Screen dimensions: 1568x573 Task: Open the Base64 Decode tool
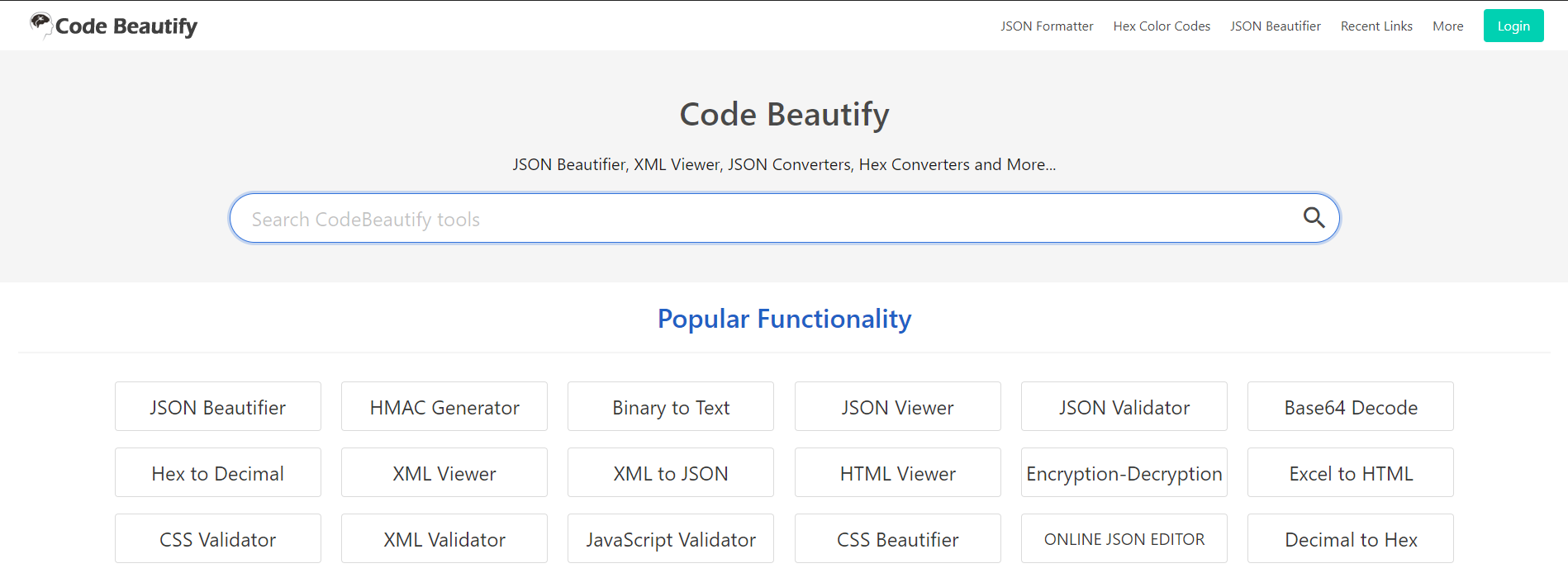(1351, 406)
